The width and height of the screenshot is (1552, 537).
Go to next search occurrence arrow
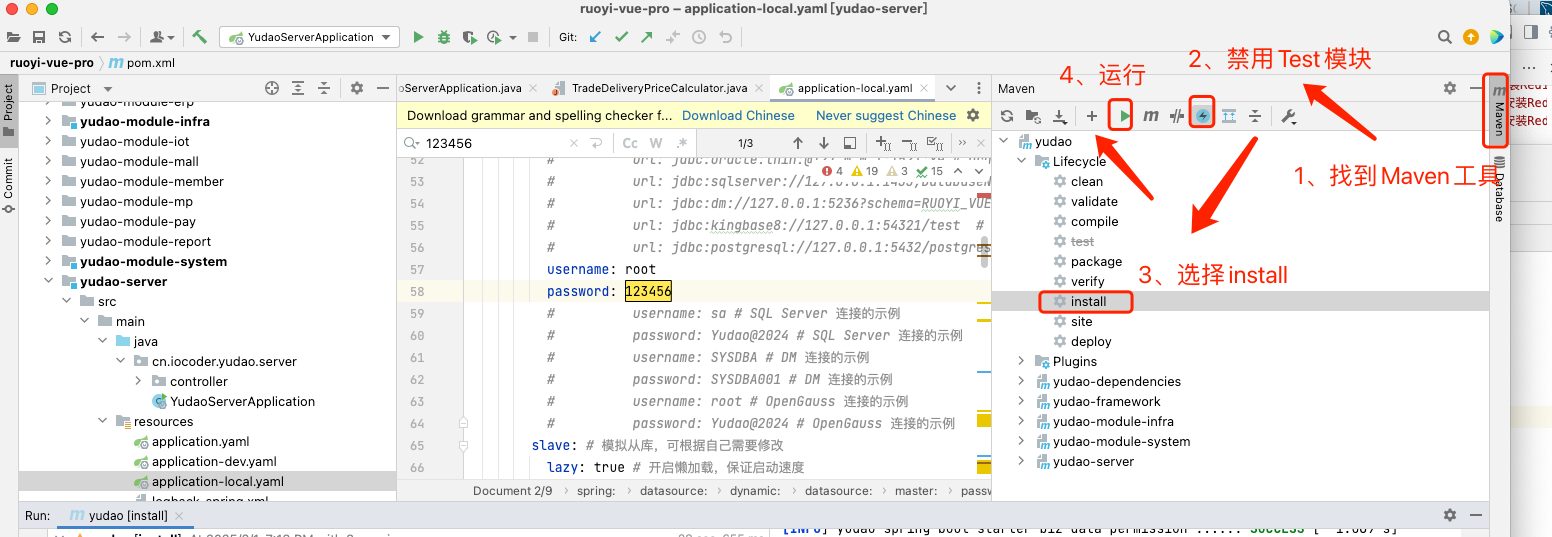[x=824, y=143]
